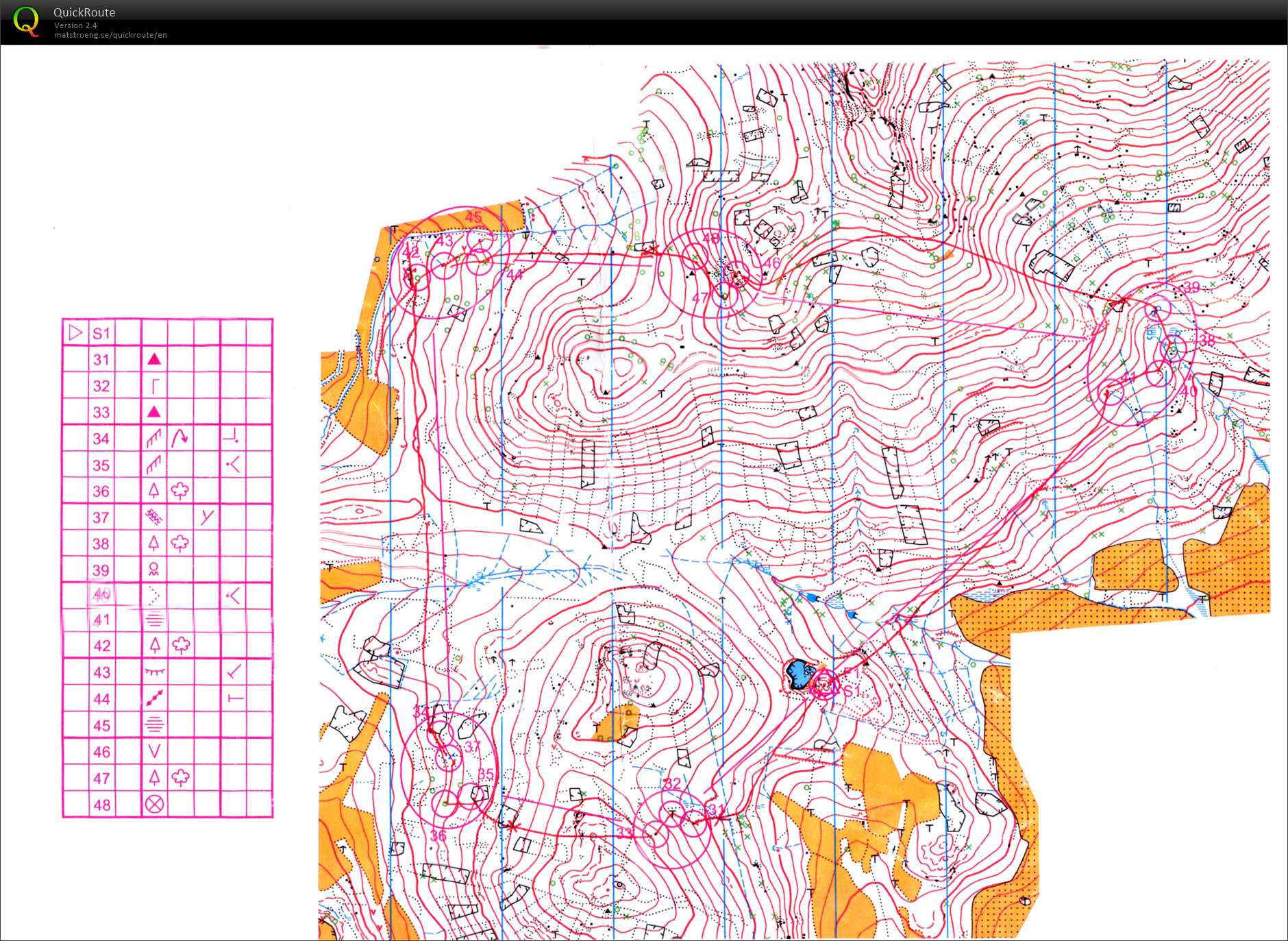Click the control circle for number 42 on map

(416, 278)
